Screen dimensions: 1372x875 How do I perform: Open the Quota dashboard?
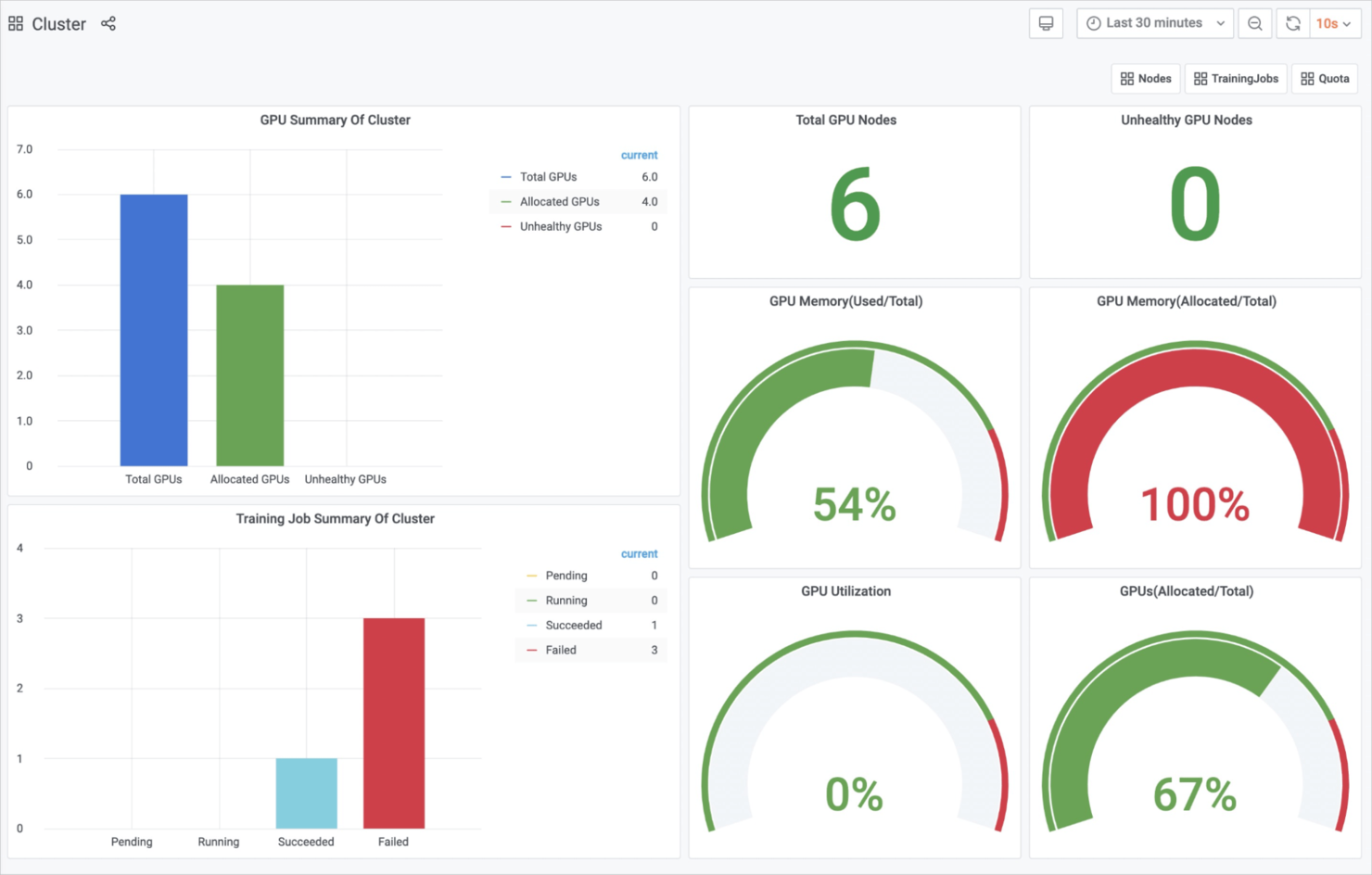[x=1325, y=79]
